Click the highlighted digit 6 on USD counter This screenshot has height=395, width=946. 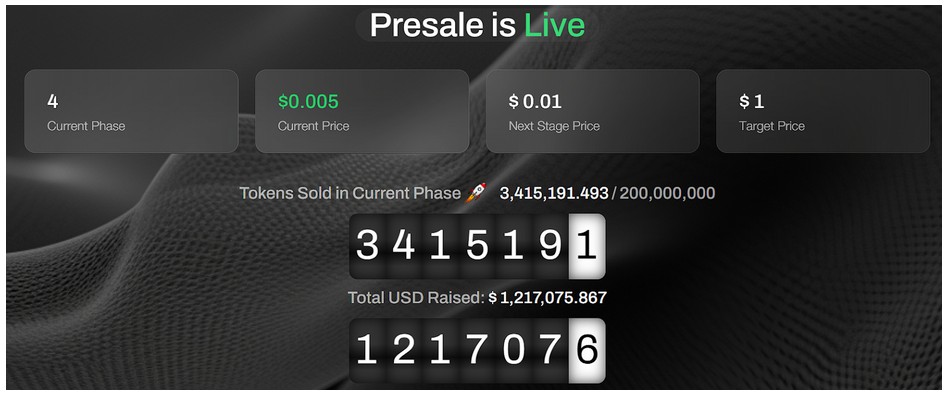coord(587,350)
